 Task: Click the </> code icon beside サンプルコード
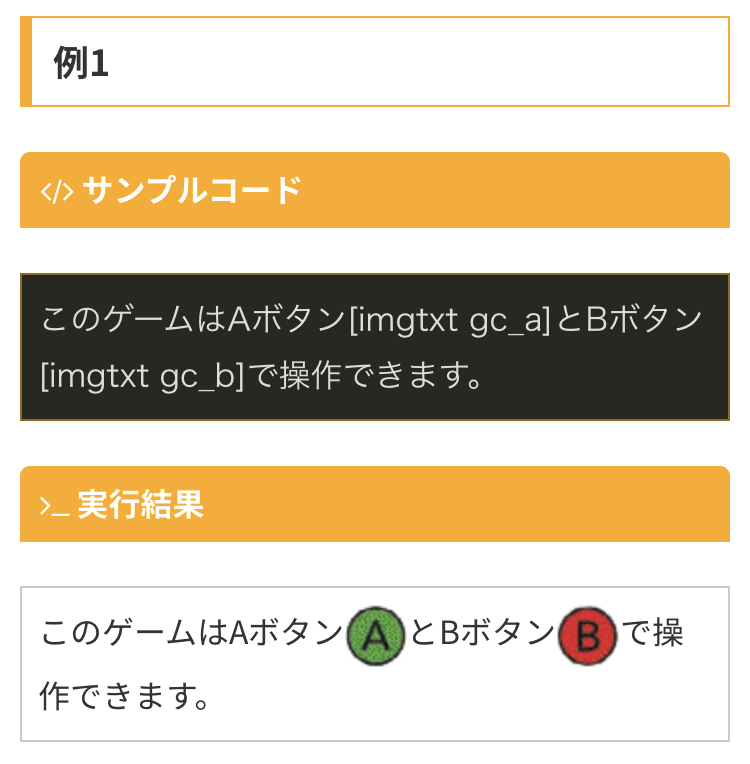57,191
